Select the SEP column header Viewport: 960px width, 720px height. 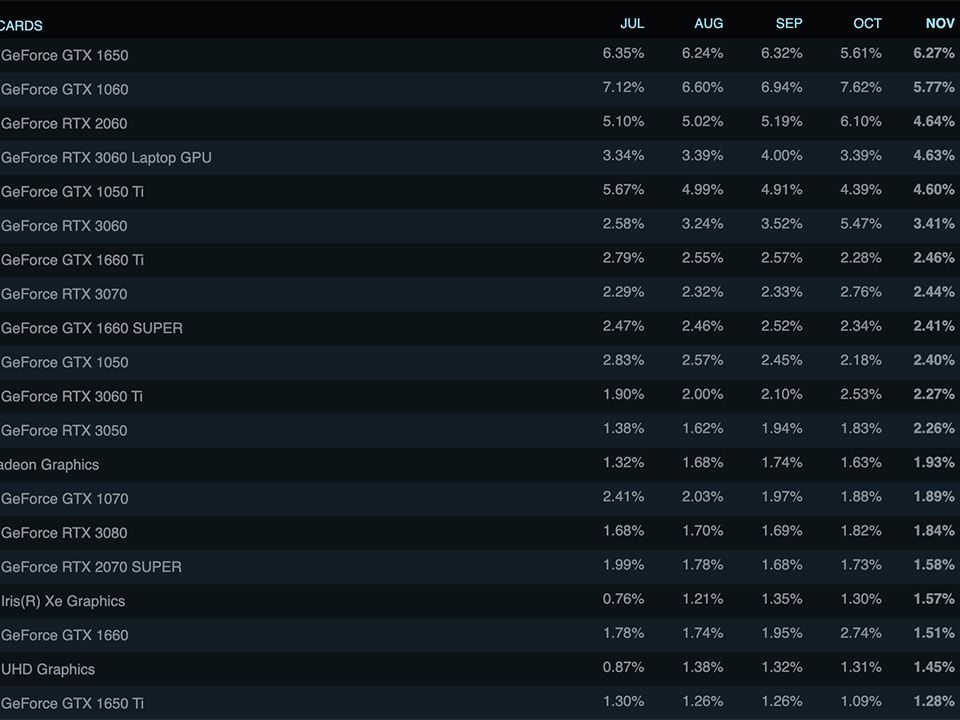(x=788, y=23)
